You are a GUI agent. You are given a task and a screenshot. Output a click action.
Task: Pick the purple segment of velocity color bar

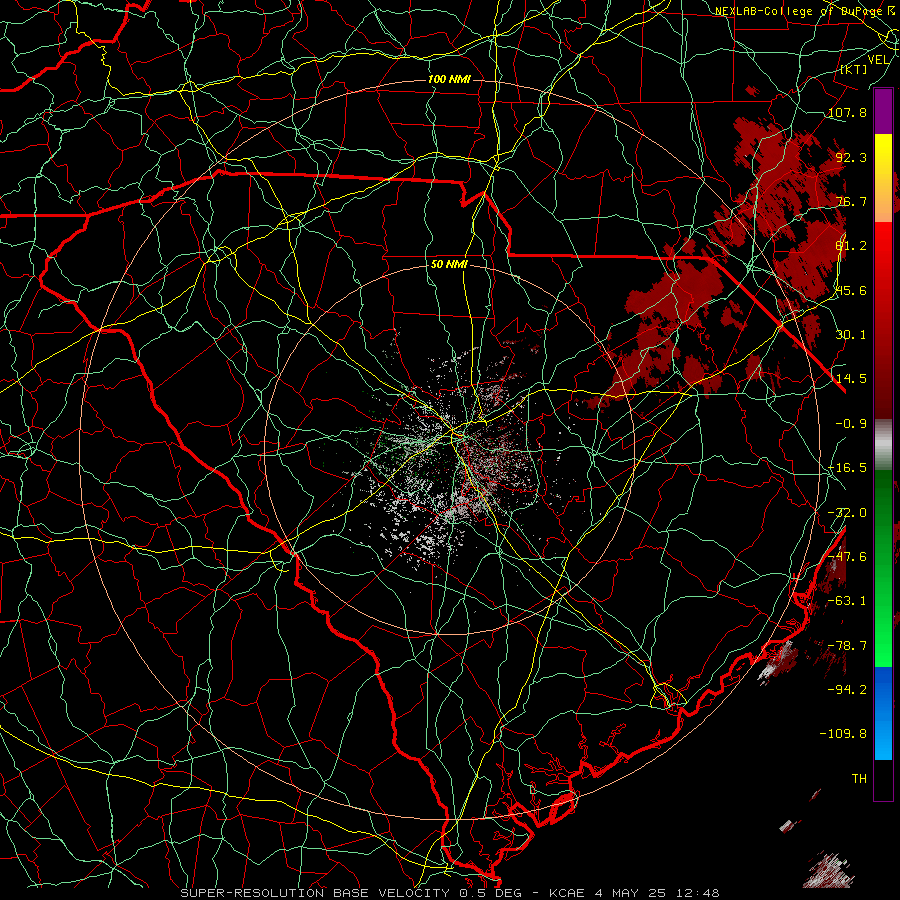click(x=883, y=112)
